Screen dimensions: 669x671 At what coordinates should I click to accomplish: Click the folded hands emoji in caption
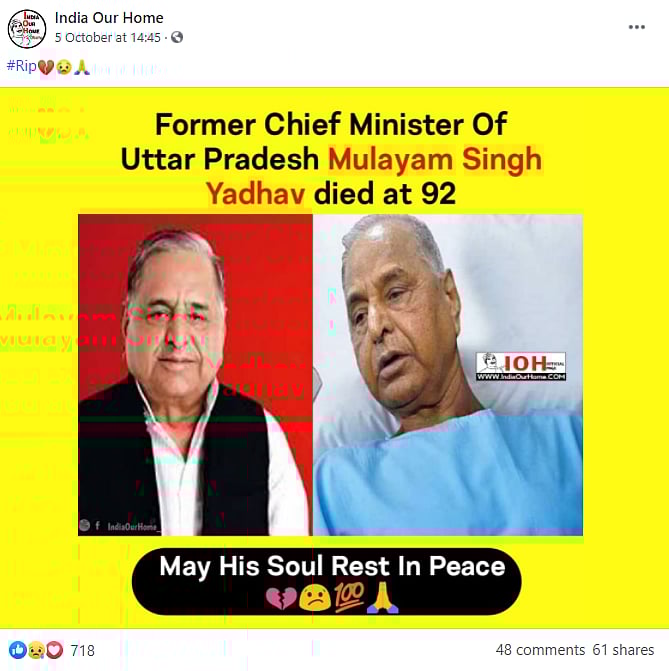point(383,598)
